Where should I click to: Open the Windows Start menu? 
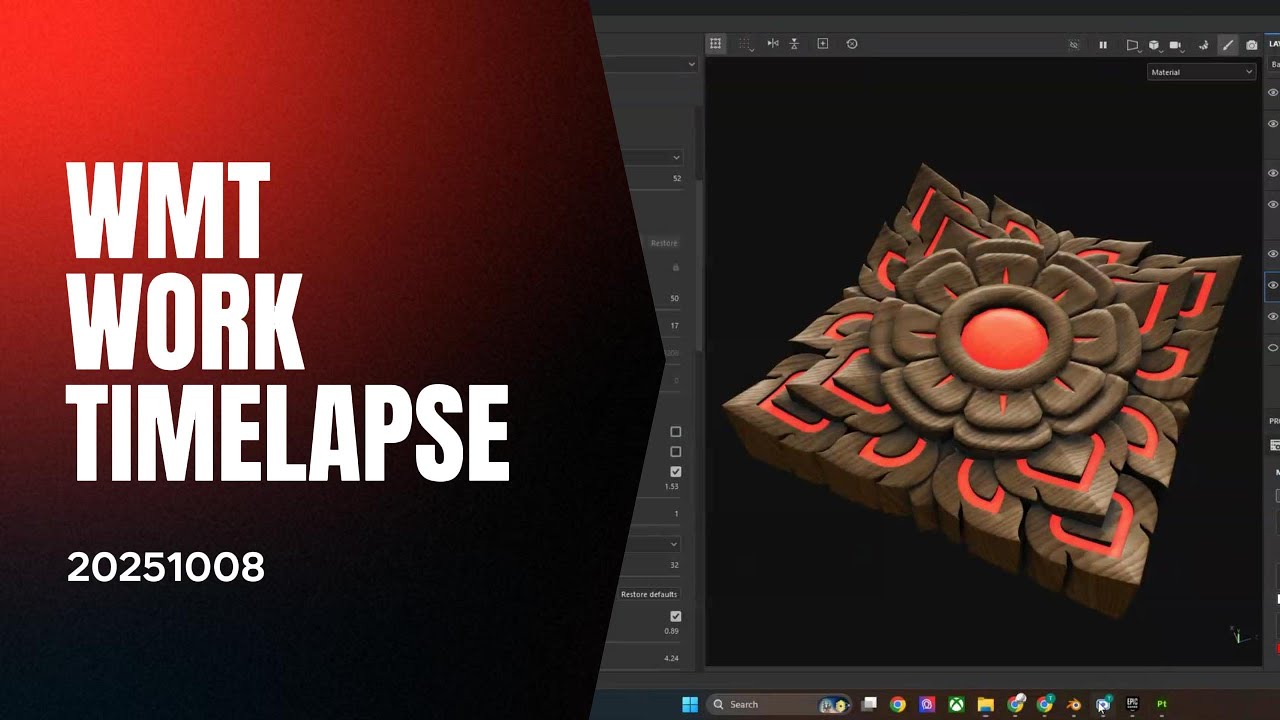pyautogui.click(x=689, y=704)
